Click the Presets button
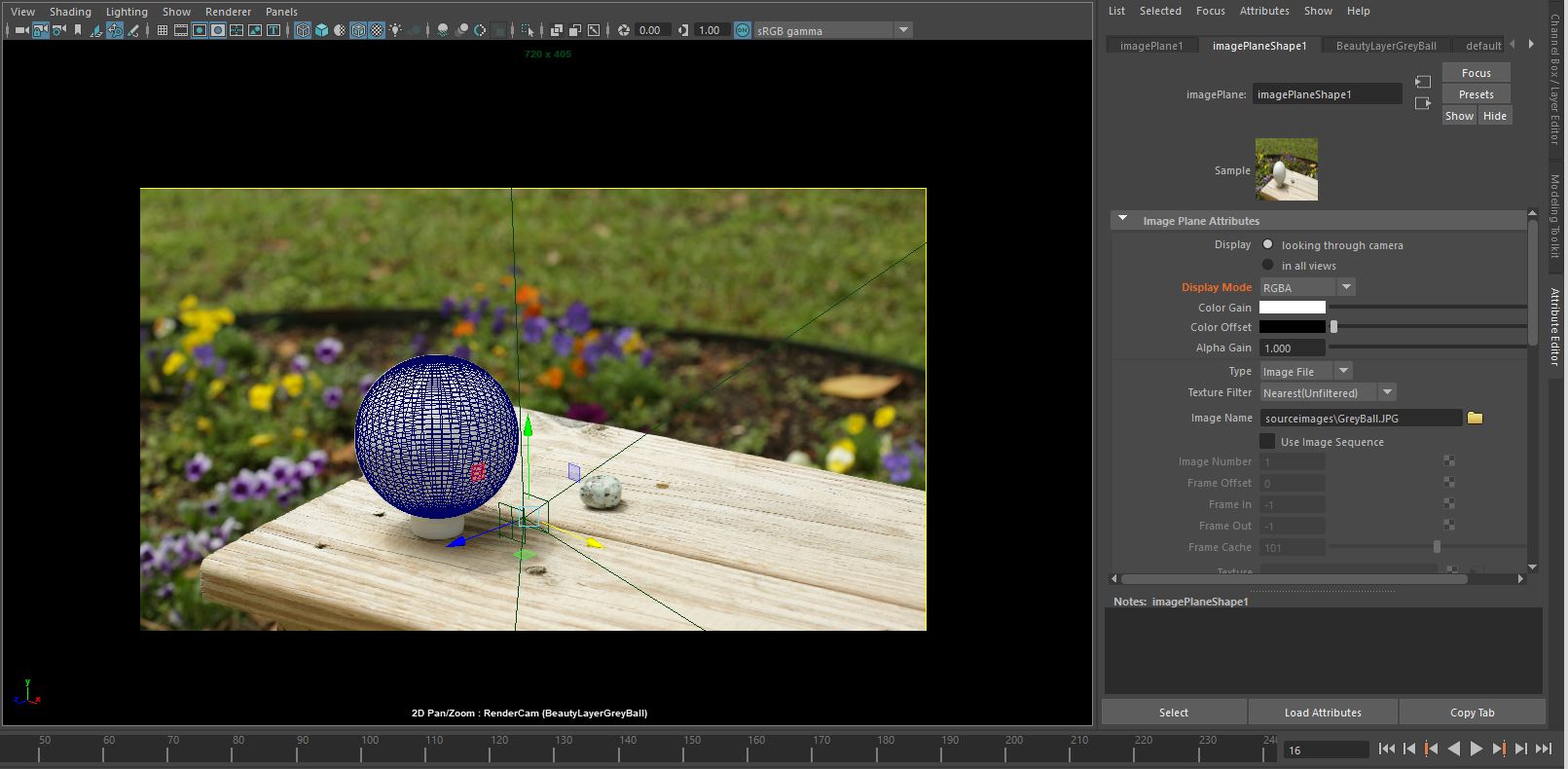 (1476, 94)
